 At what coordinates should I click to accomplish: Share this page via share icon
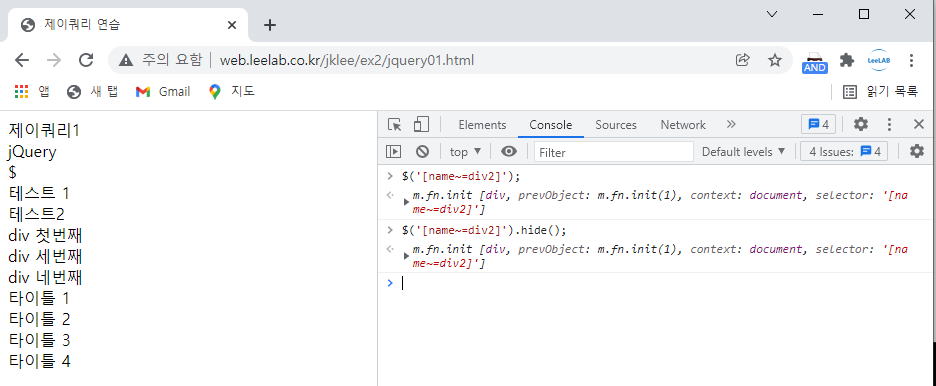coord(743,60)
